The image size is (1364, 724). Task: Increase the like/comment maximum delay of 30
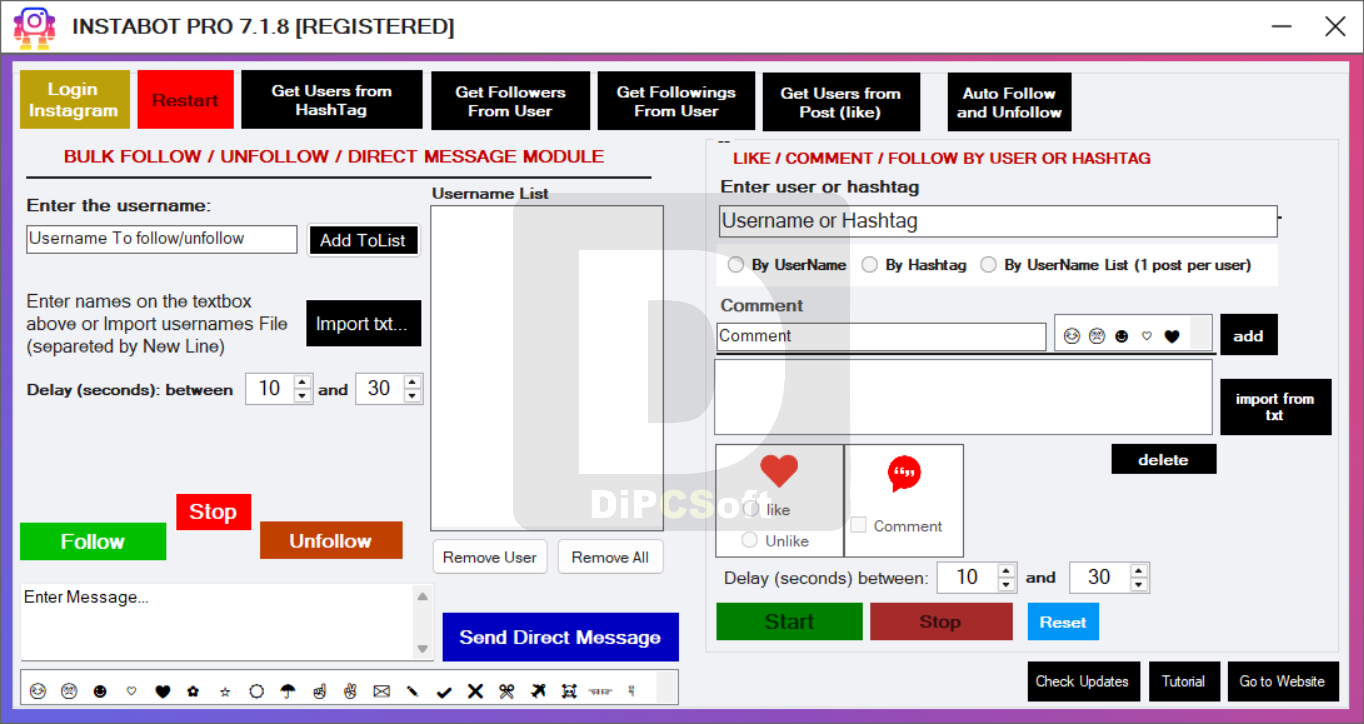click(1139, 571)
